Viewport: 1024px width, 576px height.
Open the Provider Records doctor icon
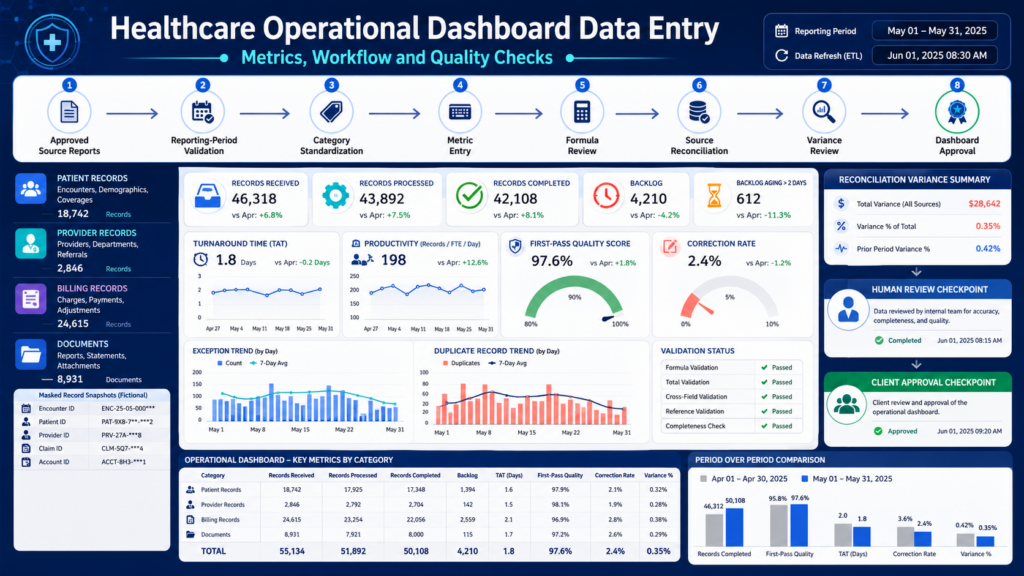(x=31, y=244)
